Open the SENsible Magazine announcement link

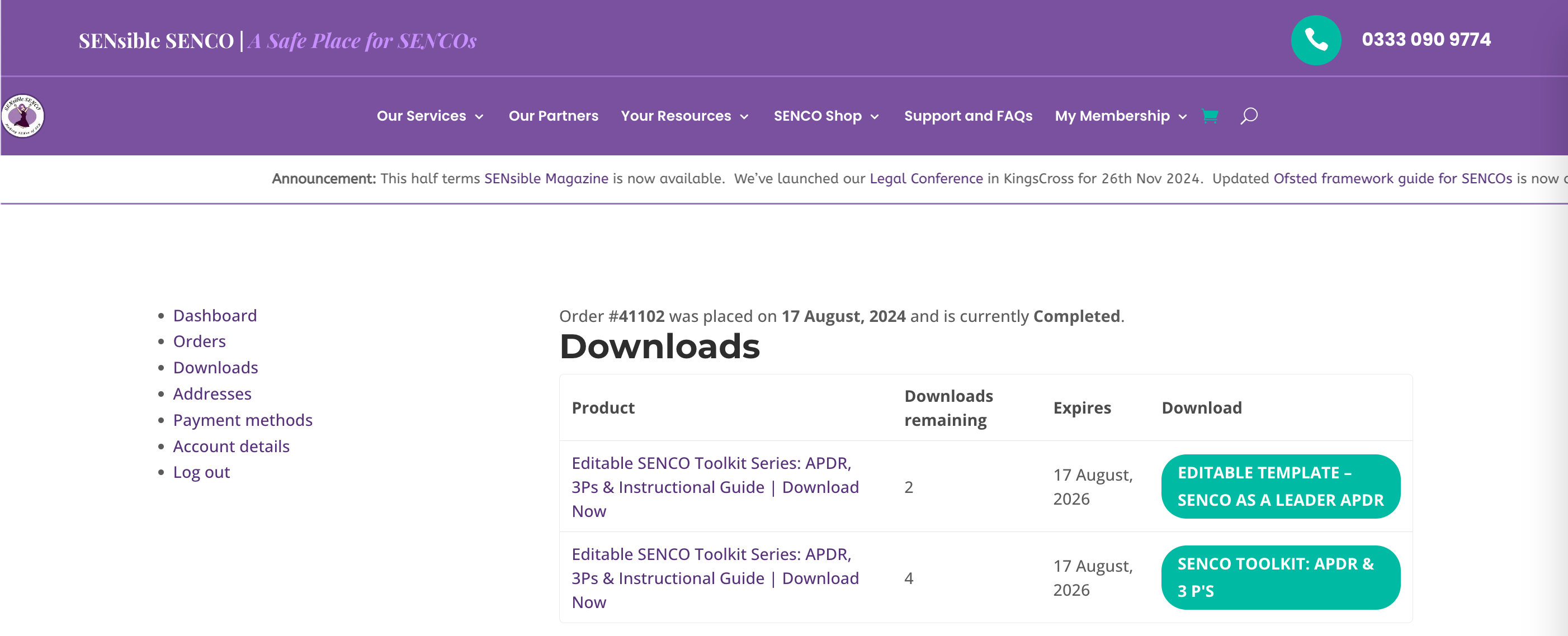click(x=546, y=178)
